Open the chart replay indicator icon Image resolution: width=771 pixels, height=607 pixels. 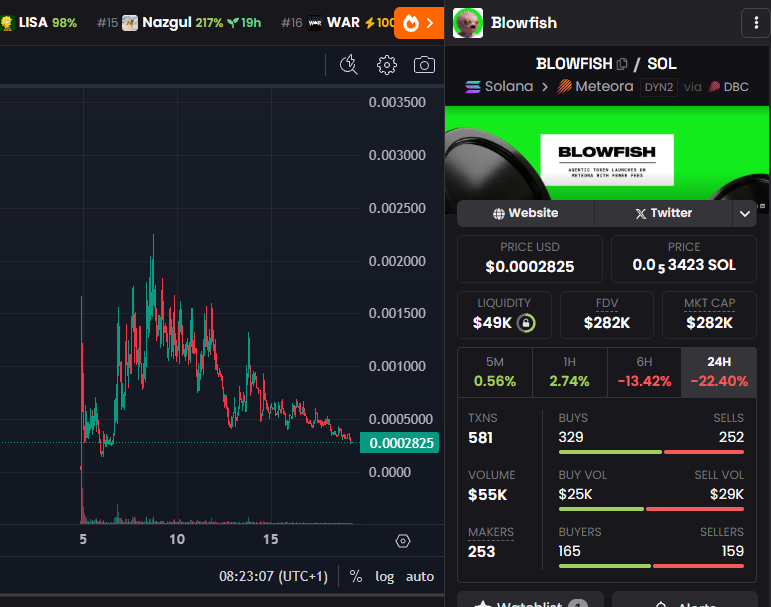(349, 64)
